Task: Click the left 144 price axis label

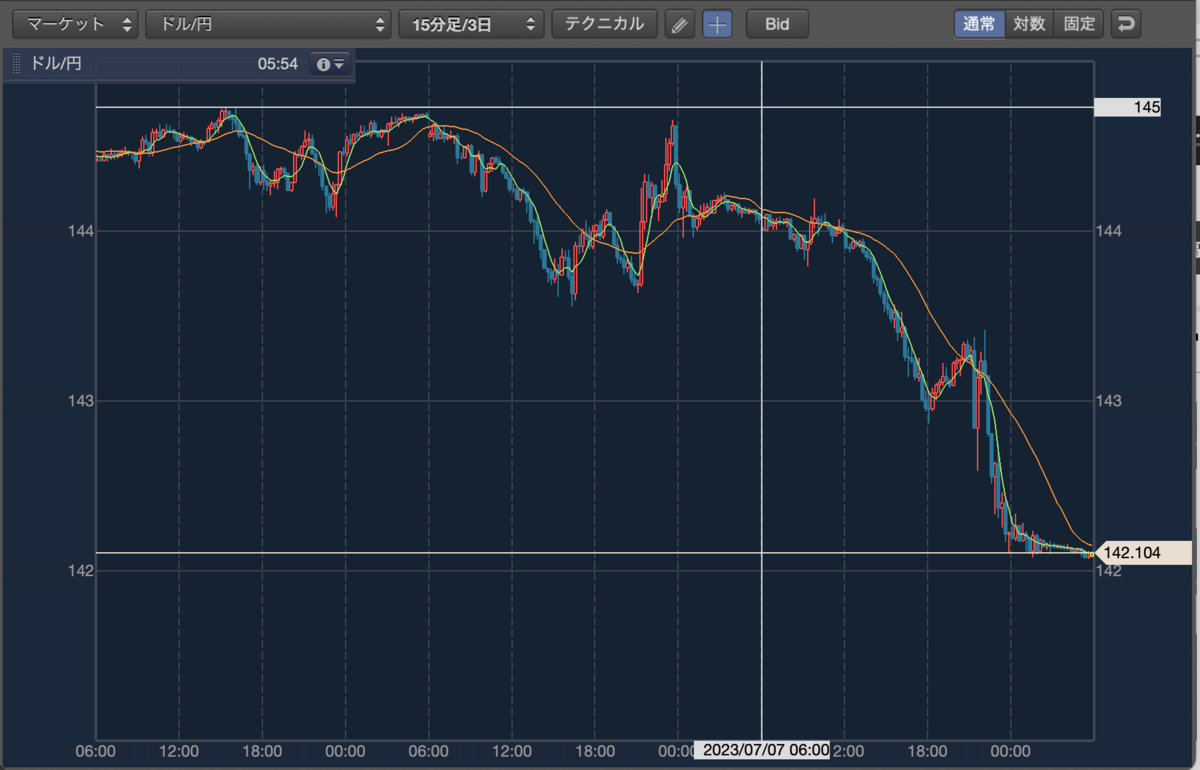Action: (x=81, y=231)
